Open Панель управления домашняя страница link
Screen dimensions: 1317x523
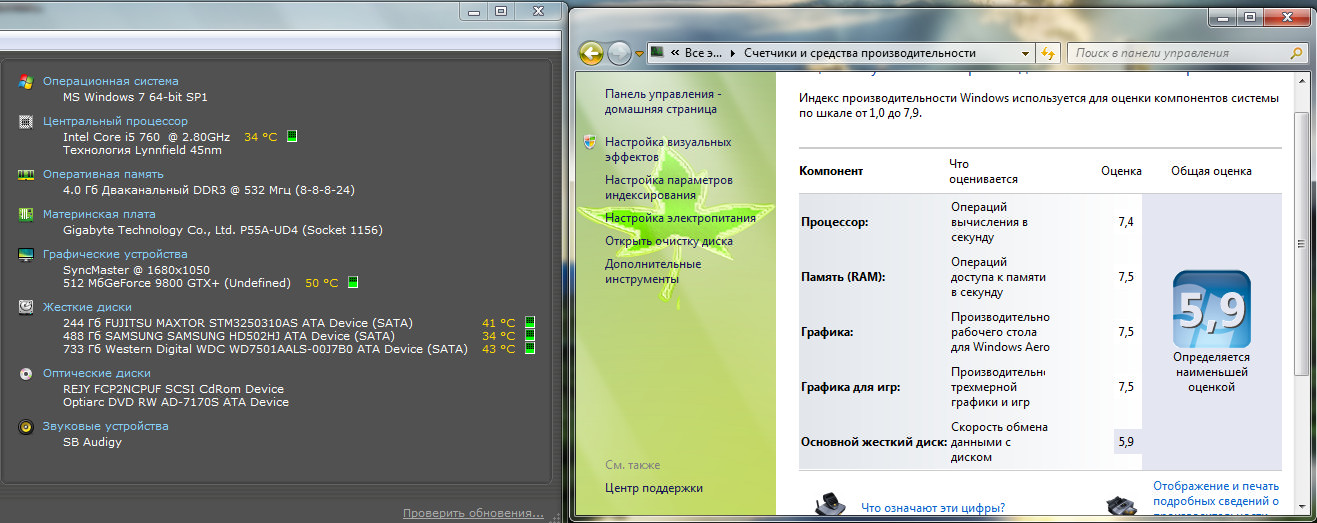click(x=661, y=101)
